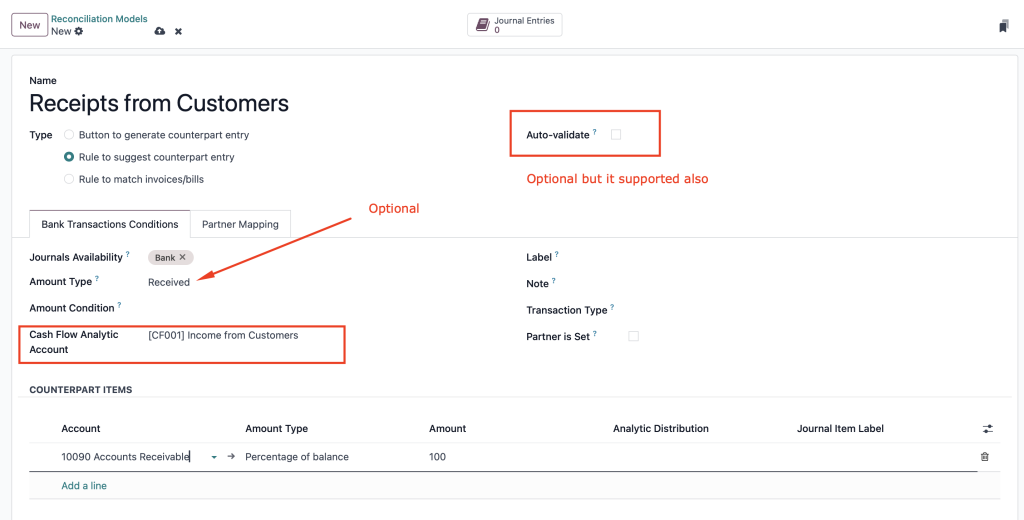Switch to the Partner Mapping tab

click(x=240, y=224)
